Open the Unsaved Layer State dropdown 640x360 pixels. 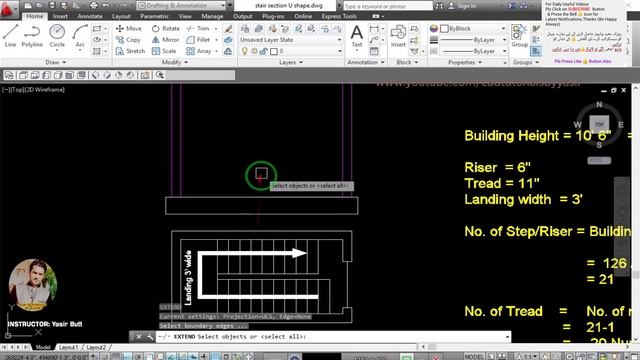click(x=290, y=40)
